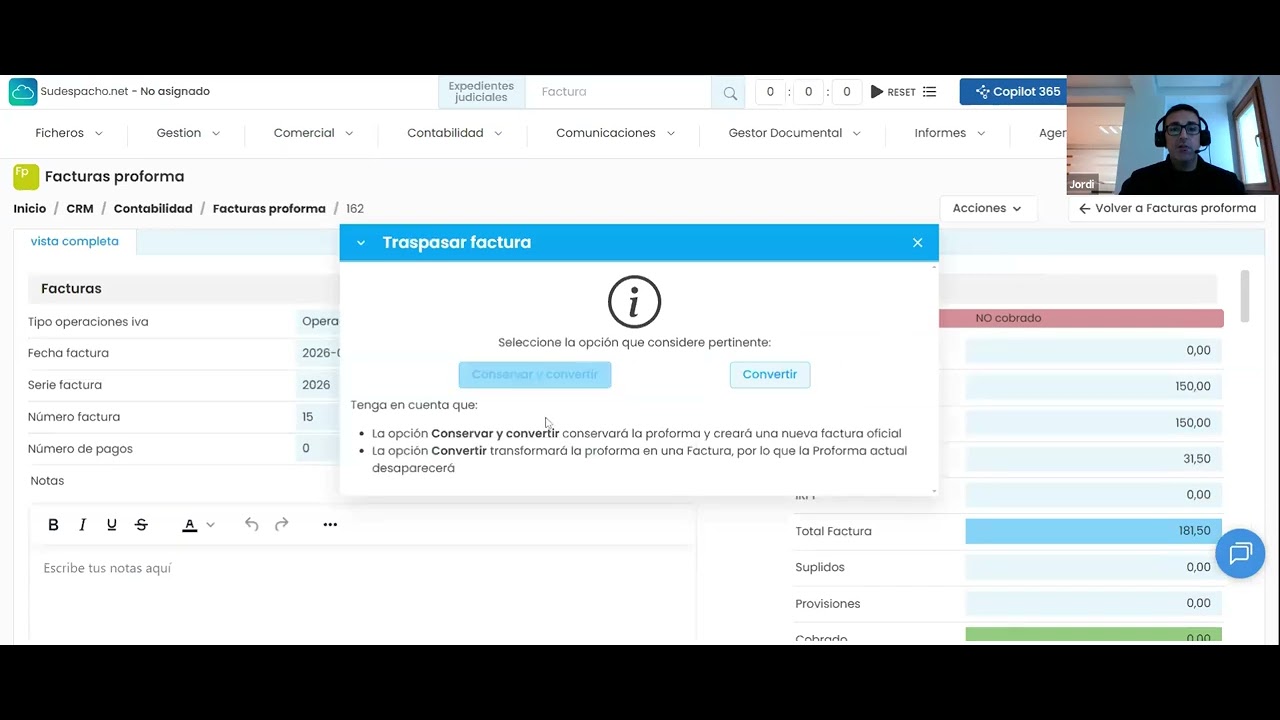
Task: Click the Número factura field value 15
Action: 318,417
